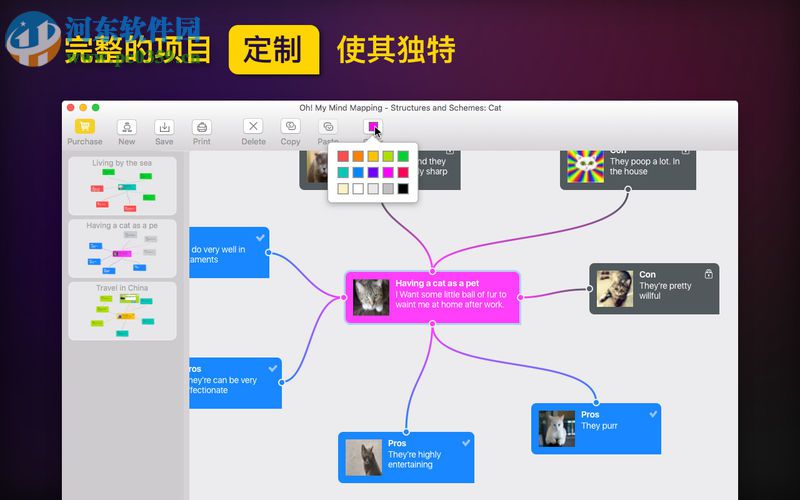The width and height of the screenshot is (800, 500).
Task: Click the tabby cat photo in 'pretty willful' node
Action: 615,289
